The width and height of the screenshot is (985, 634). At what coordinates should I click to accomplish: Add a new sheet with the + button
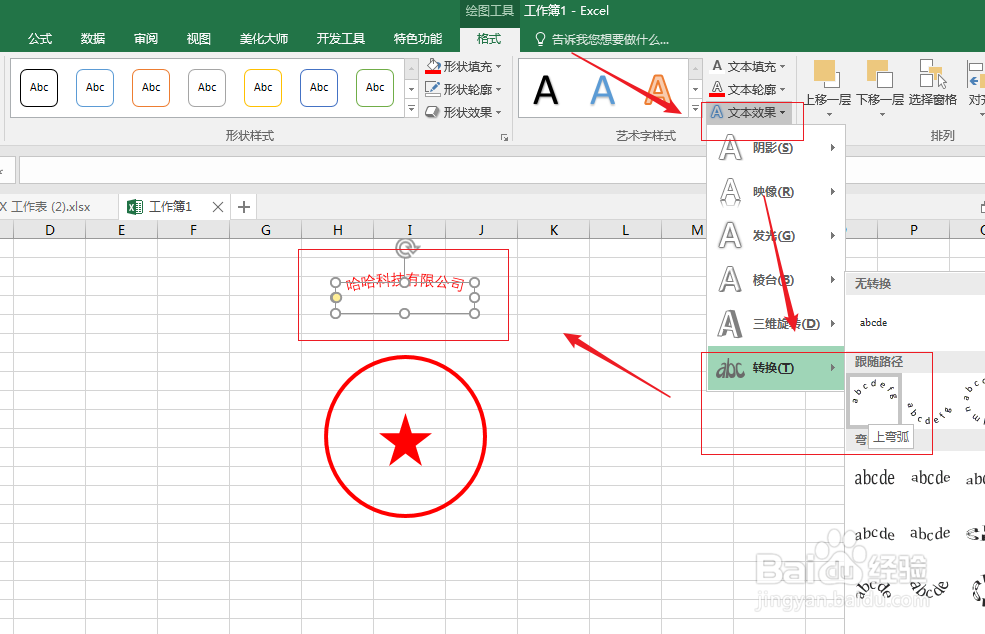pyautogui.click(x=244, y=206)
